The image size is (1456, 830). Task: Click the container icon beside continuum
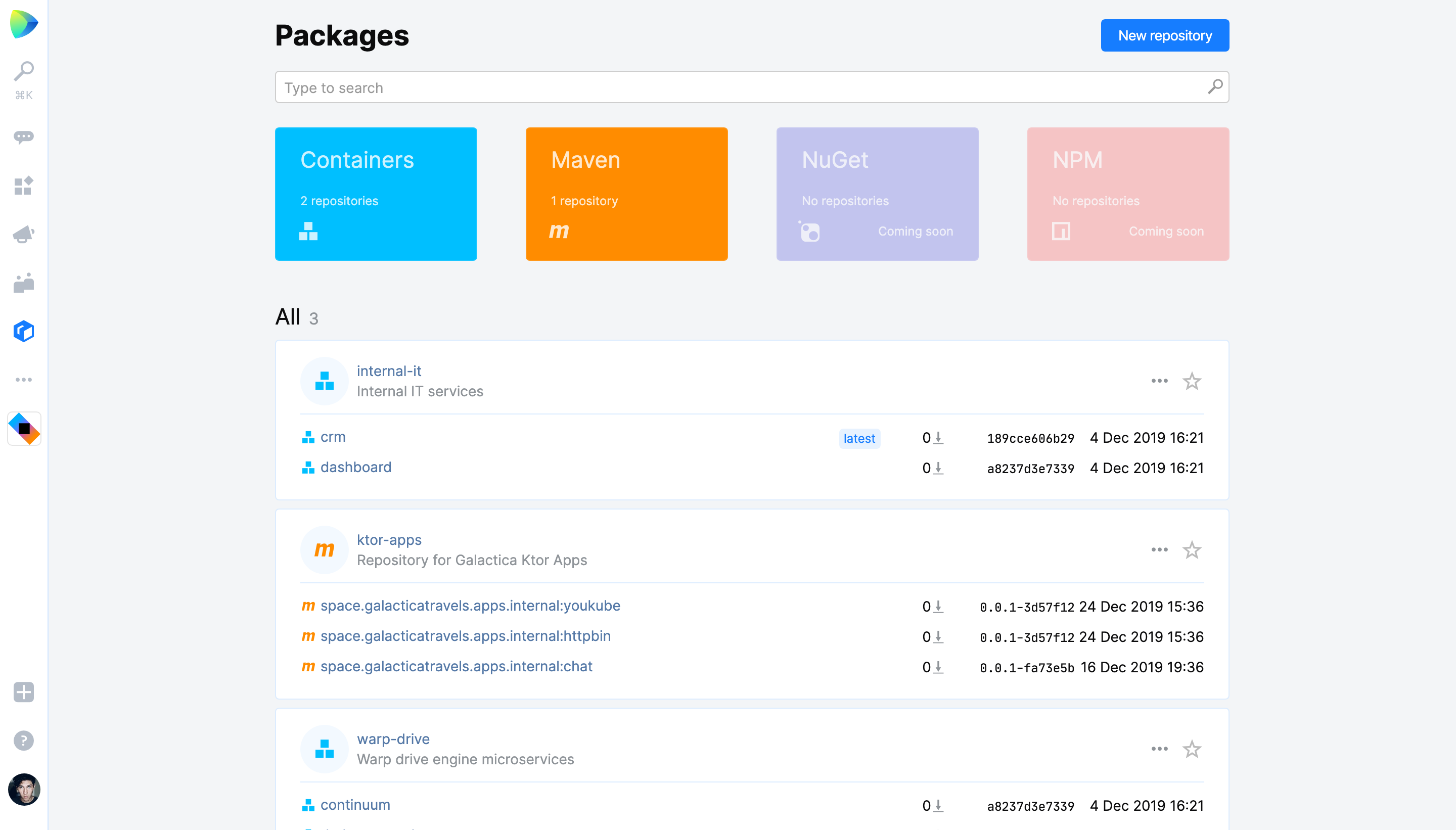coord(308,805)
